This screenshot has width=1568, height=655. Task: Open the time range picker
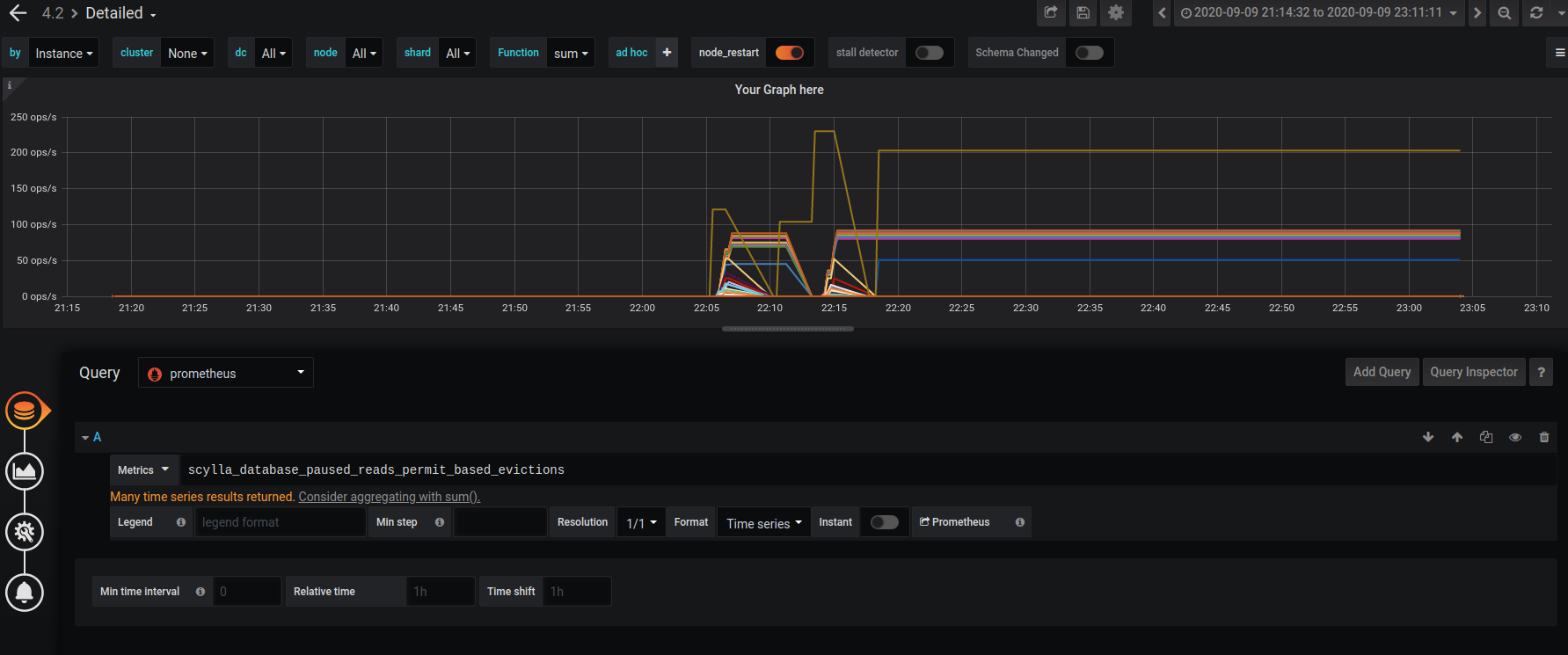[x=1319, y=12]
